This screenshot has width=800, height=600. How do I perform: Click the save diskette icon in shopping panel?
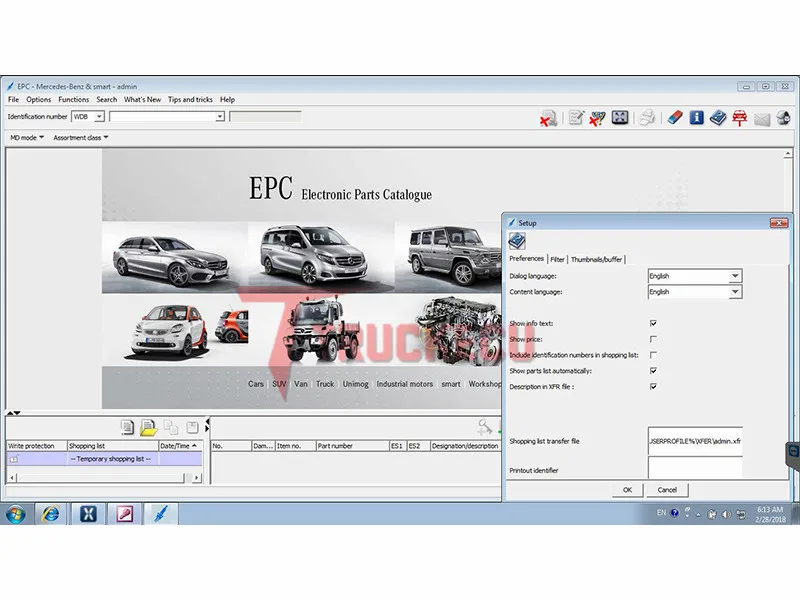pyautogui.click(x=192, y=427)
